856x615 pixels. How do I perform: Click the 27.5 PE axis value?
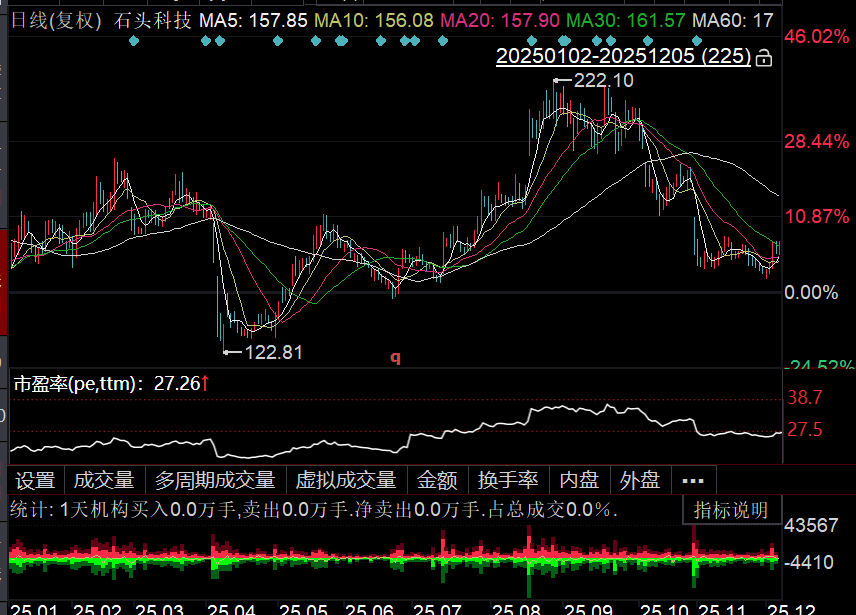click(805, 429)
